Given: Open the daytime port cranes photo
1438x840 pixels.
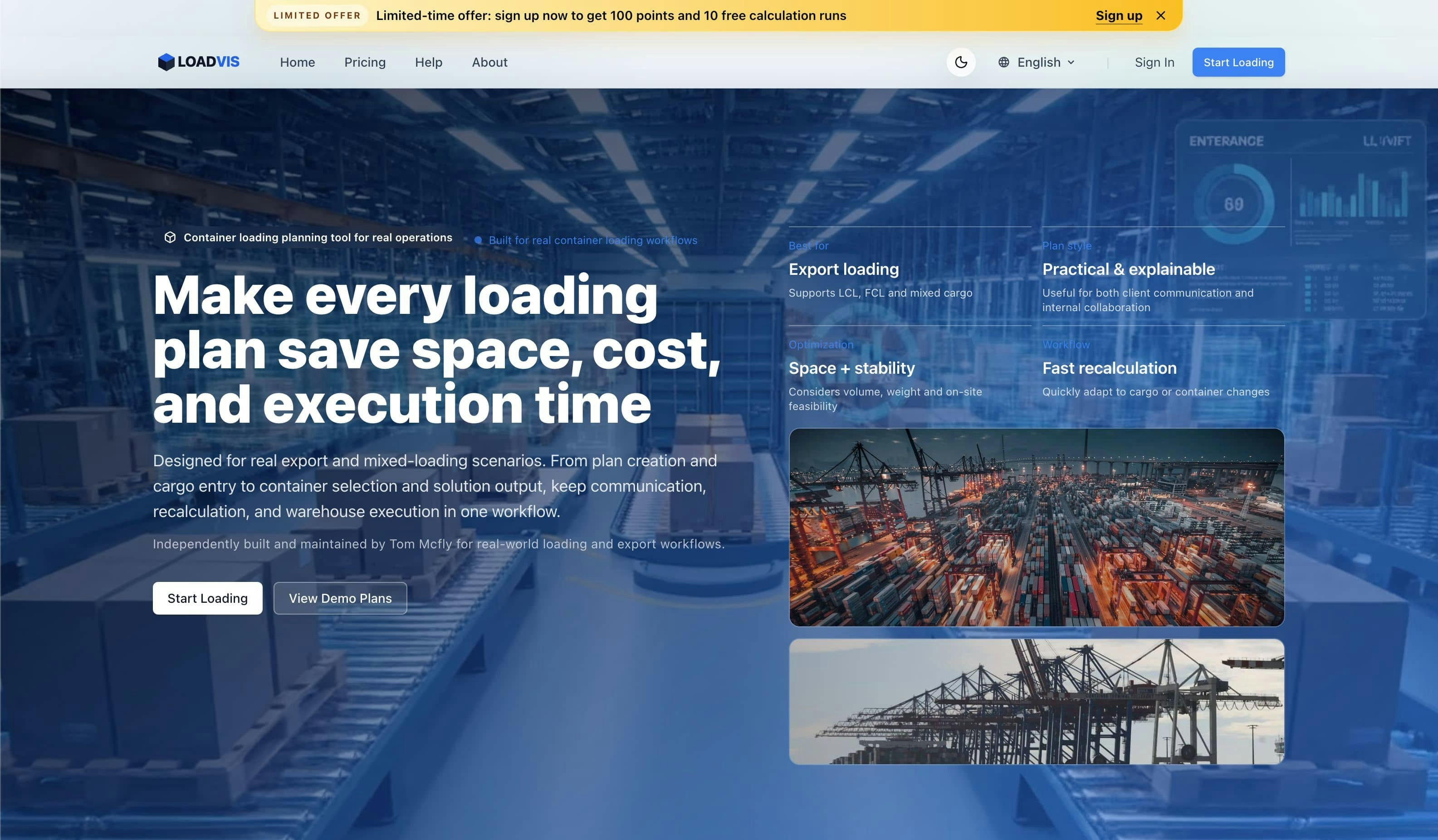Looking at the screenshot, I should [1036, 701].
